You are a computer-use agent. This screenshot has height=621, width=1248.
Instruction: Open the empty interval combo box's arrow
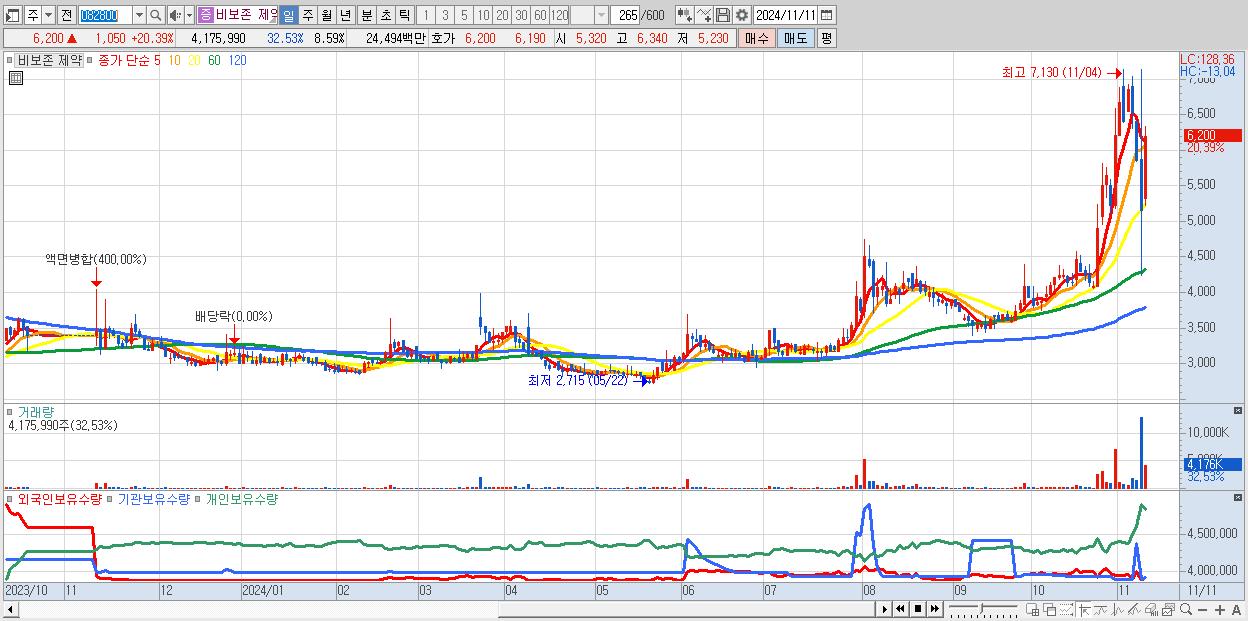601,16
